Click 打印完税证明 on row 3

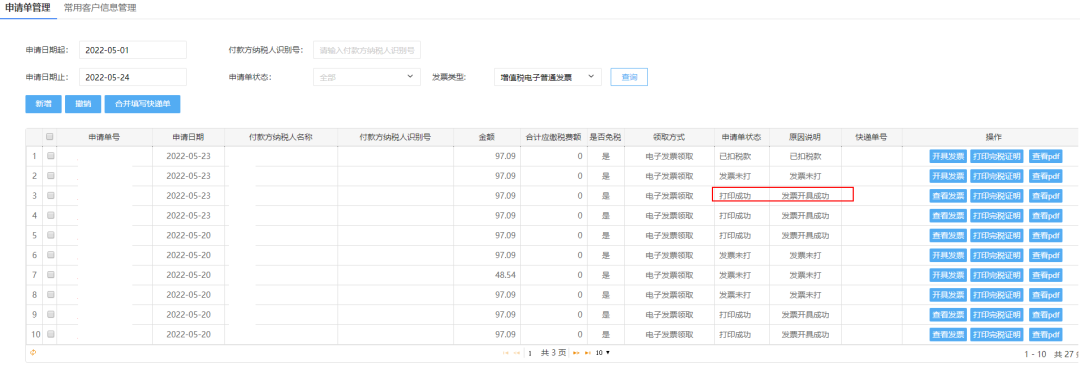pos(997,196)
